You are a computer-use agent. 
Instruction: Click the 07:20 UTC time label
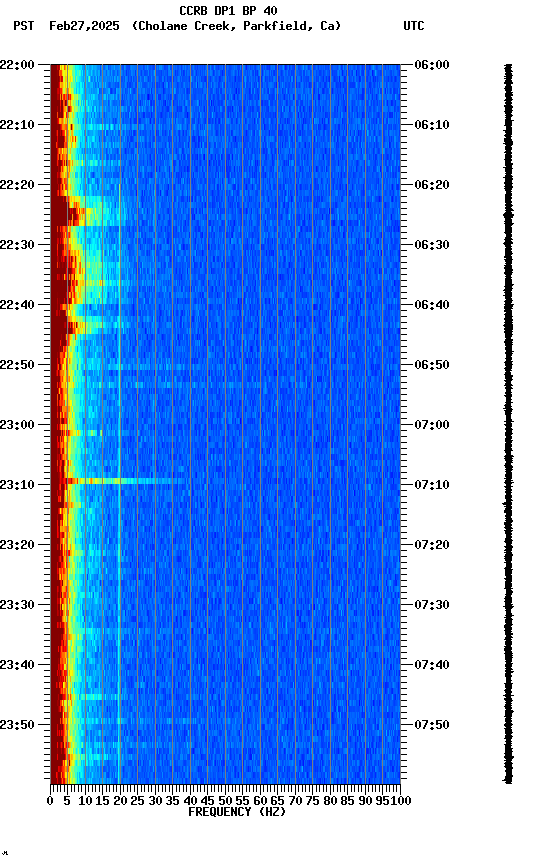click(x=432, y=545)
